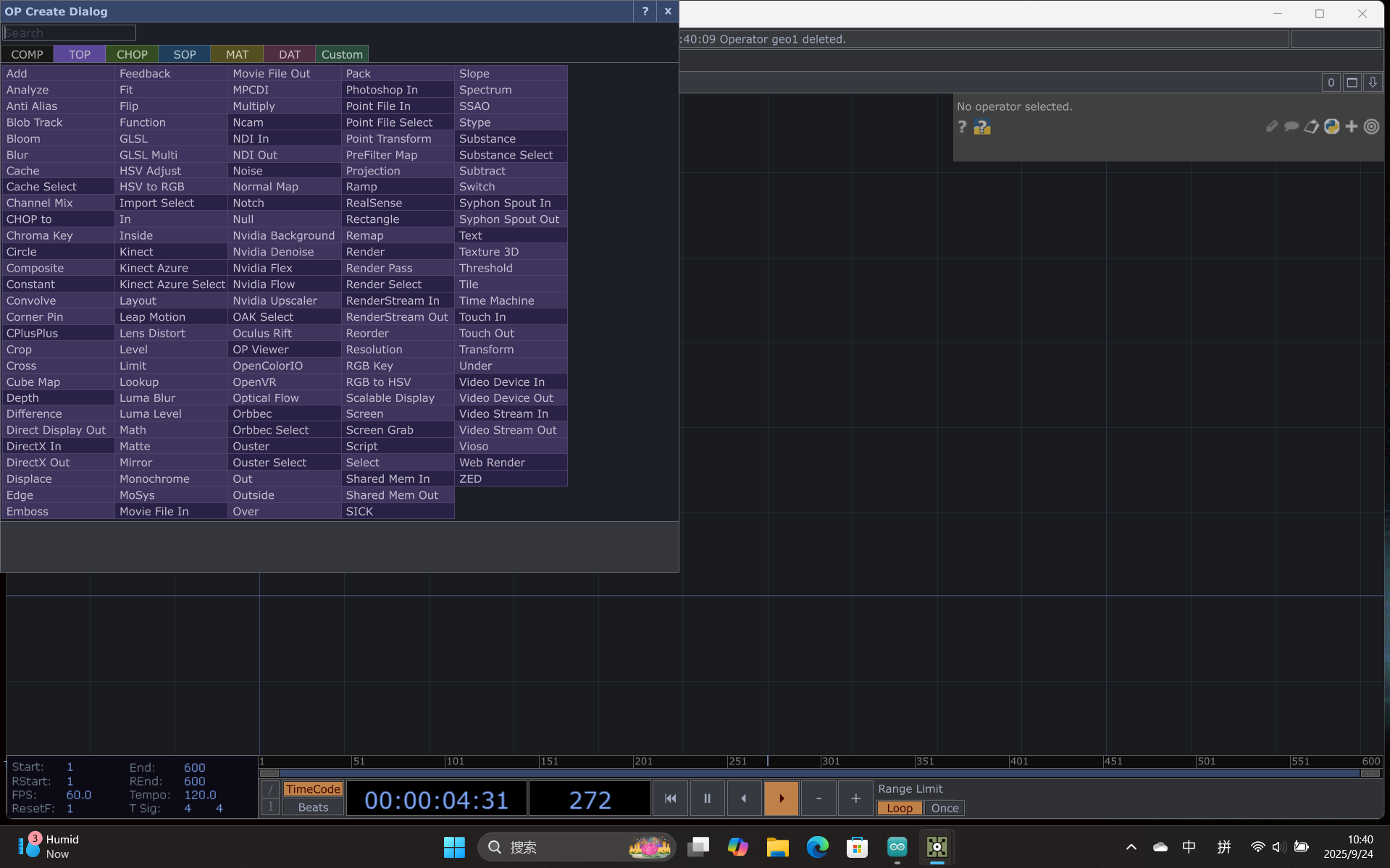Open the comment bubble icon
The image size is (1390, 868).
[1291, 126]
